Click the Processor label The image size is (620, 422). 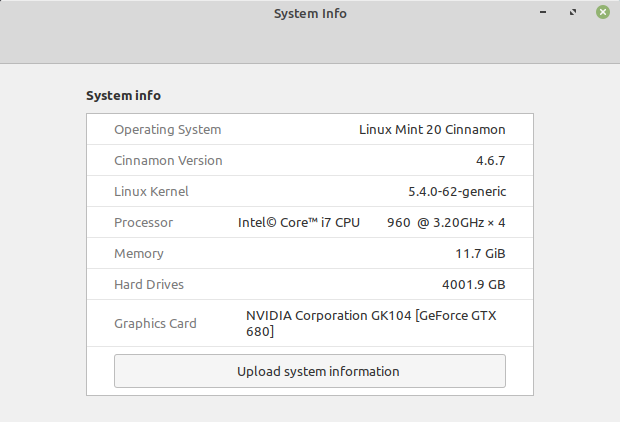(144, 222)
